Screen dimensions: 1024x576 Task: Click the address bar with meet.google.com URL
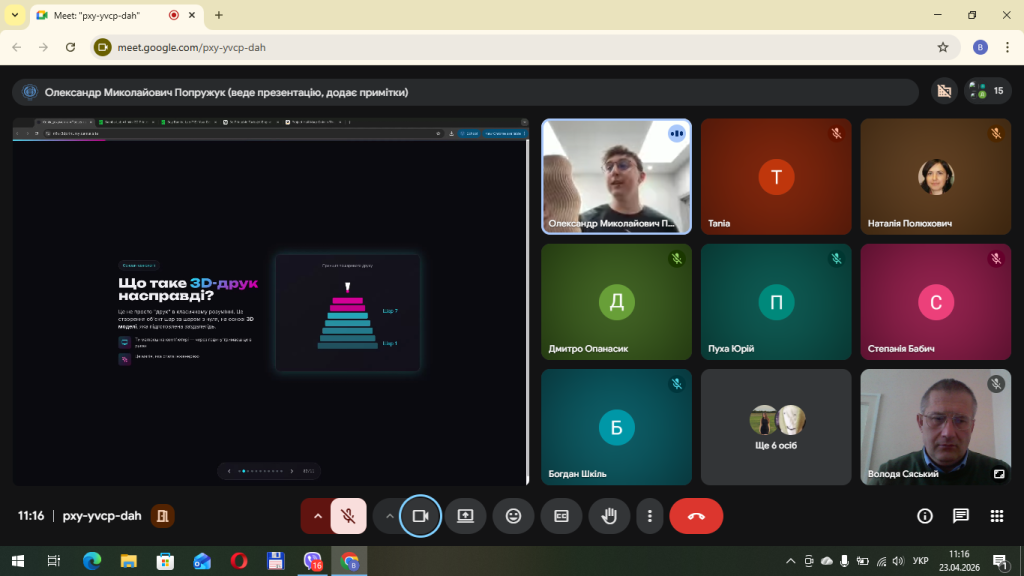tap(500, 47)
